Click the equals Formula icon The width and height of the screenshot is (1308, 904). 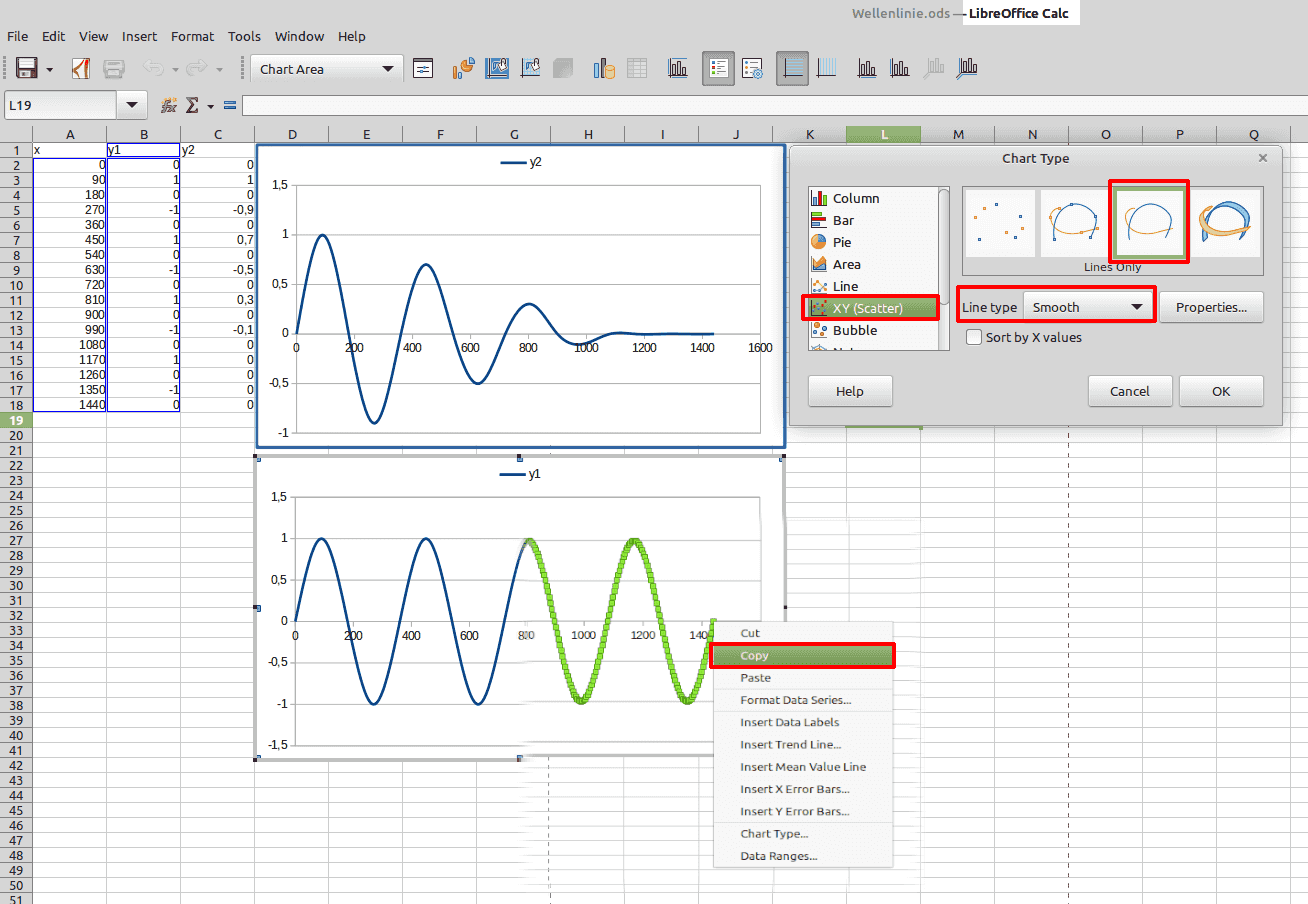point(230,105)
